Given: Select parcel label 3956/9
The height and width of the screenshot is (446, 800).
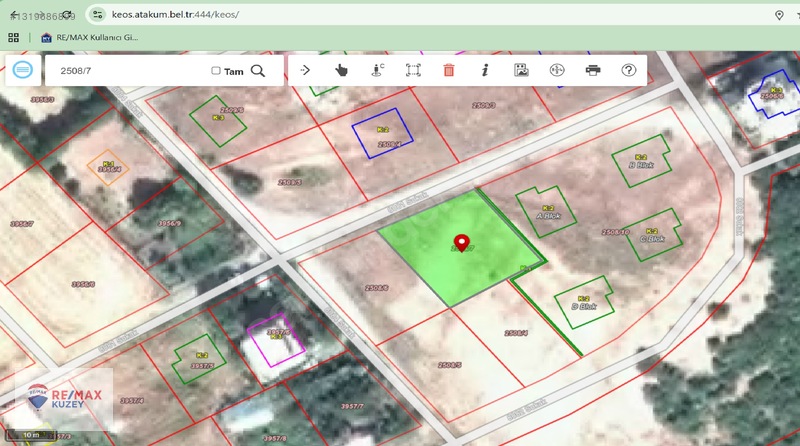Looking at the screenshot, I should tap(169, 223).
